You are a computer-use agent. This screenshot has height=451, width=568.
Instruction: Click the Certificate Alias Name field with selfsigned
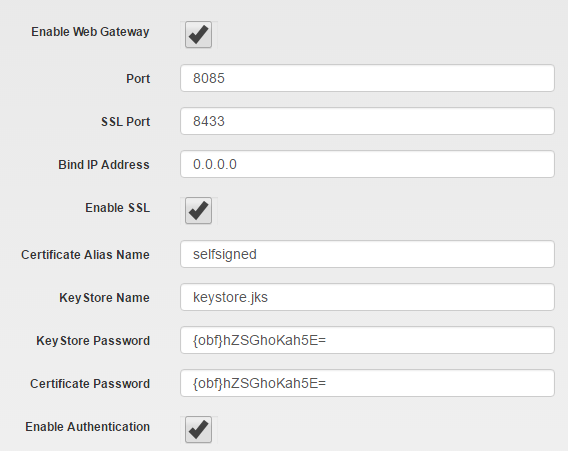coord(367,254)
